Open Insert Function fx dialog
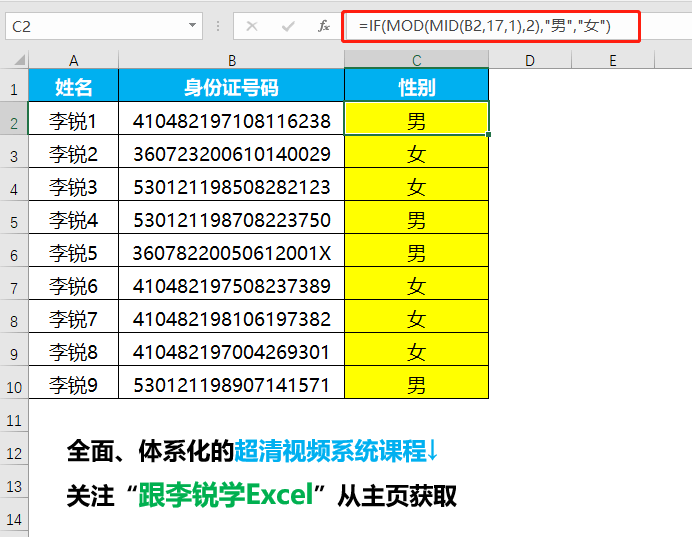The width and height of the screenshot is (692, 537). tap(324, 26)
